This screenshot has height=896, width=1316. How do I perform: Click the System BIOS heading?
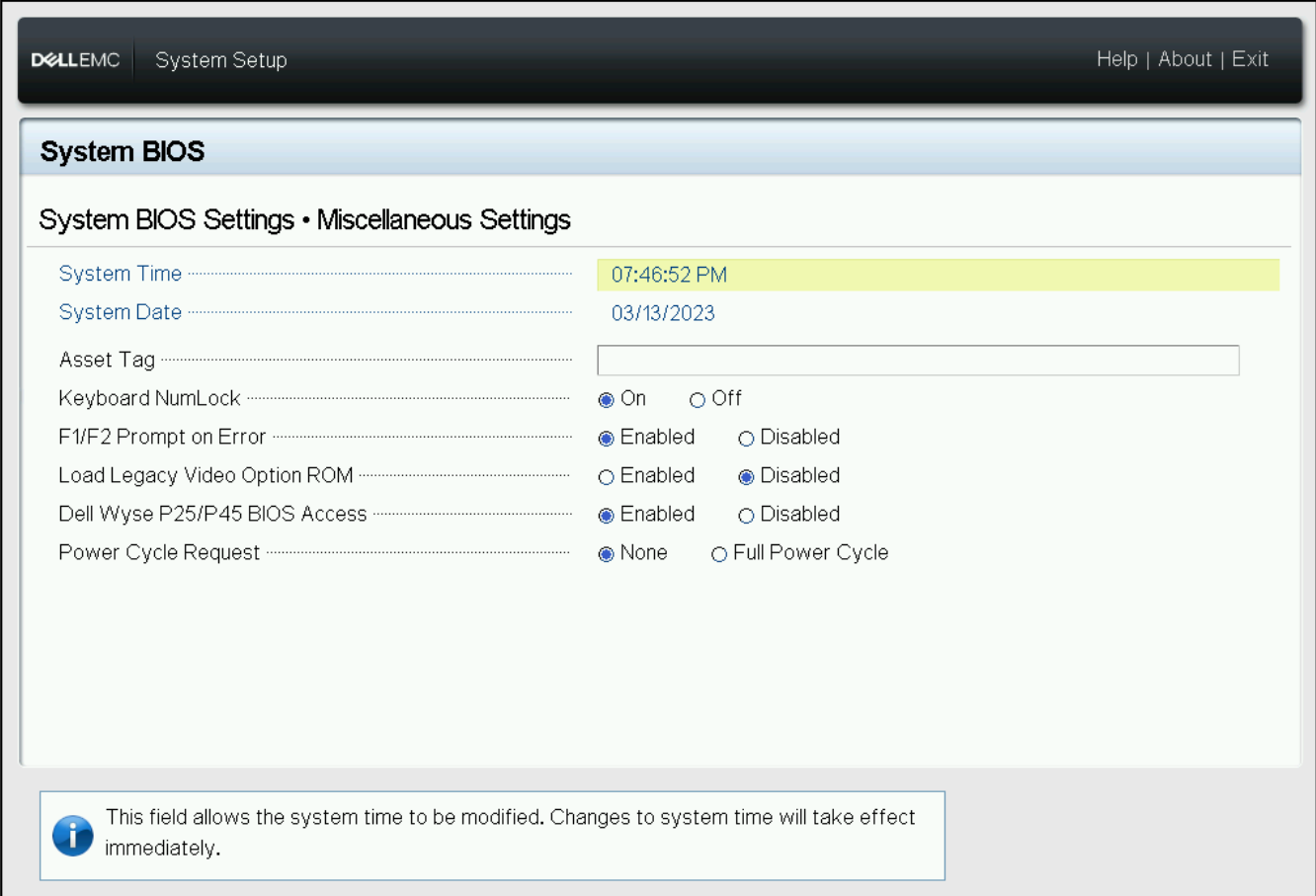click(x=123, y=151)
